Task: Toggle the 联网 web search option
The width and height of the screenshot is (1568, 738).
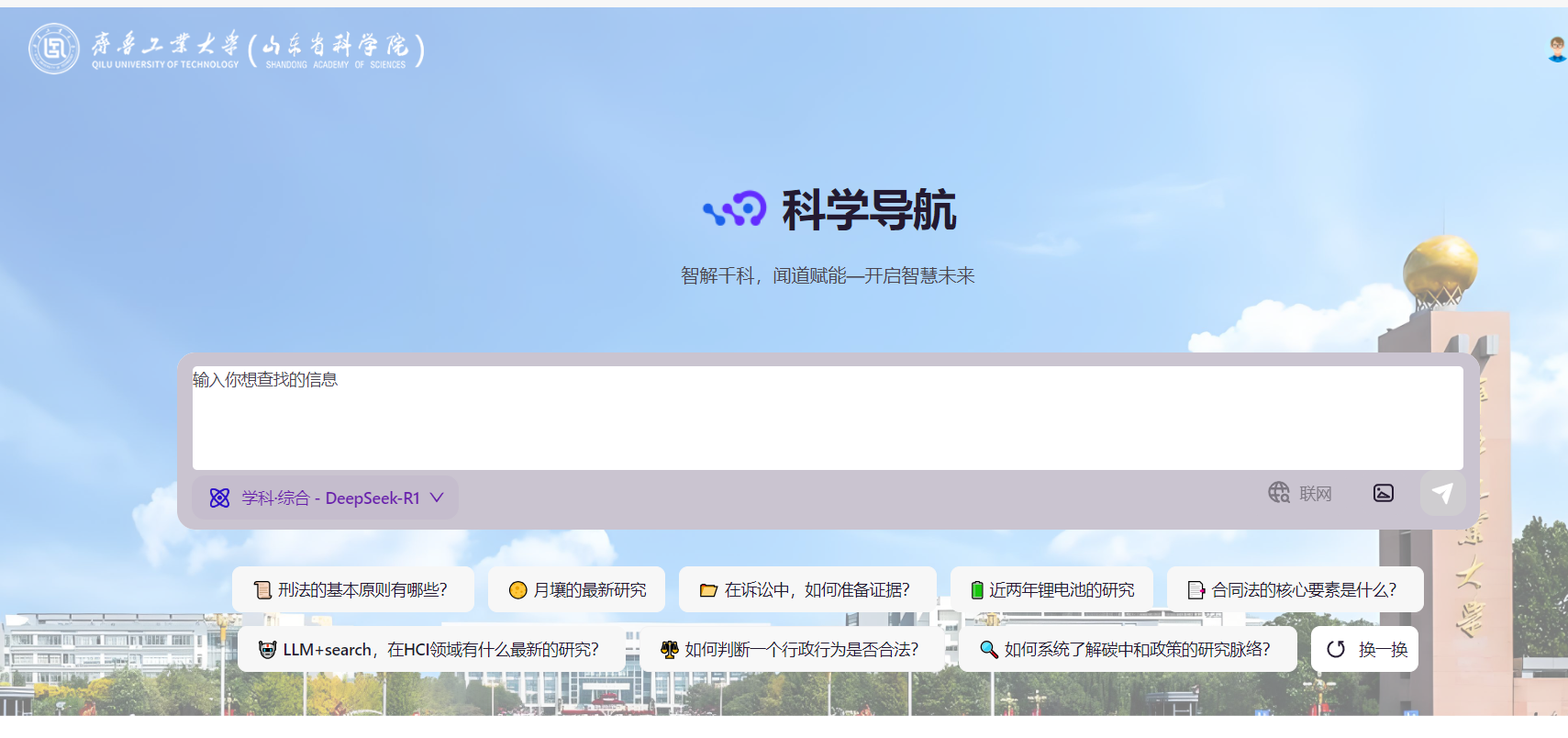Action: (x=1314, y=494)
